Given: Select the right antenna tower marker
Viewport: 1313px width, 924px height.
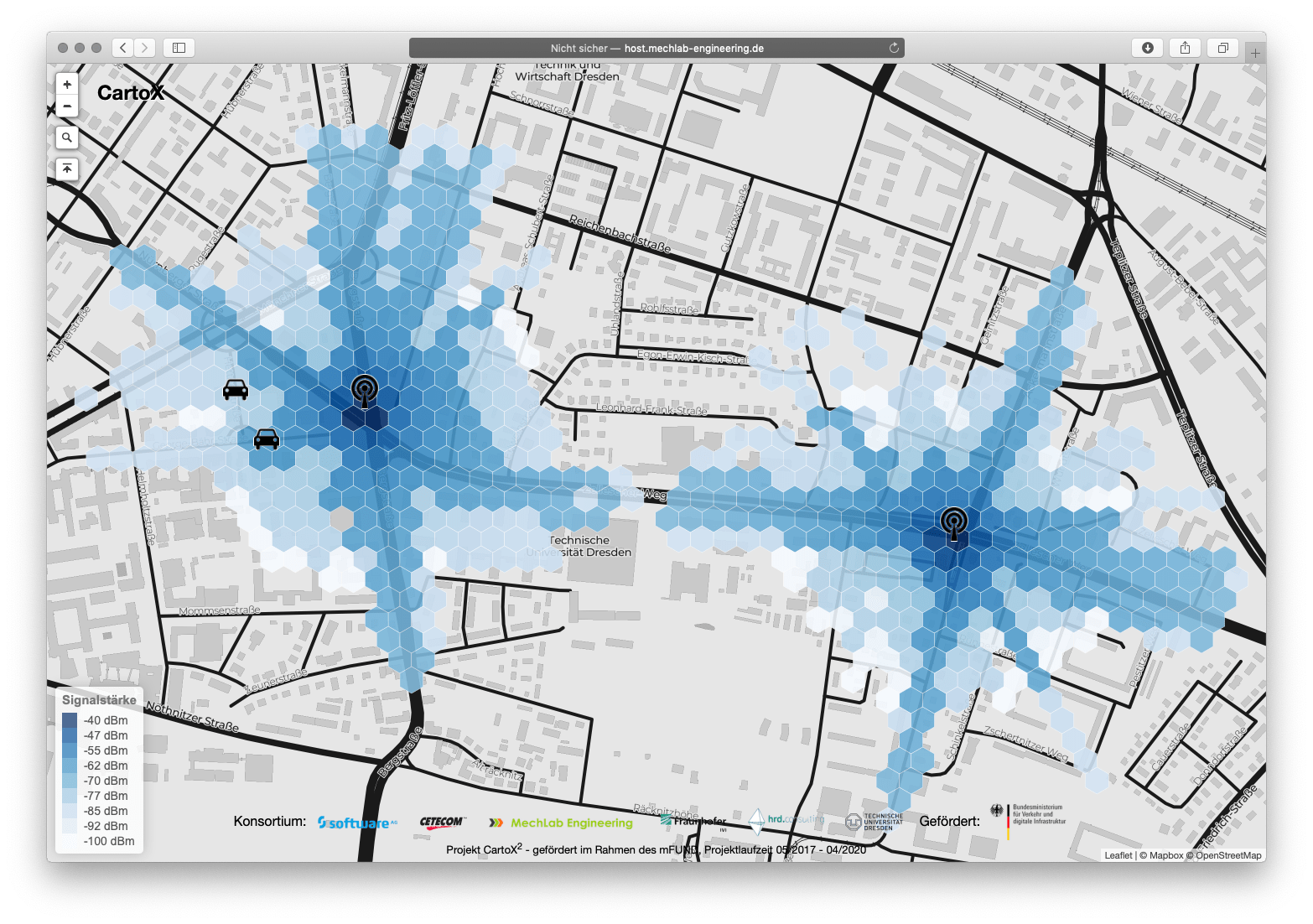Looking at the screenshot, I should click(x=953, y=523).
